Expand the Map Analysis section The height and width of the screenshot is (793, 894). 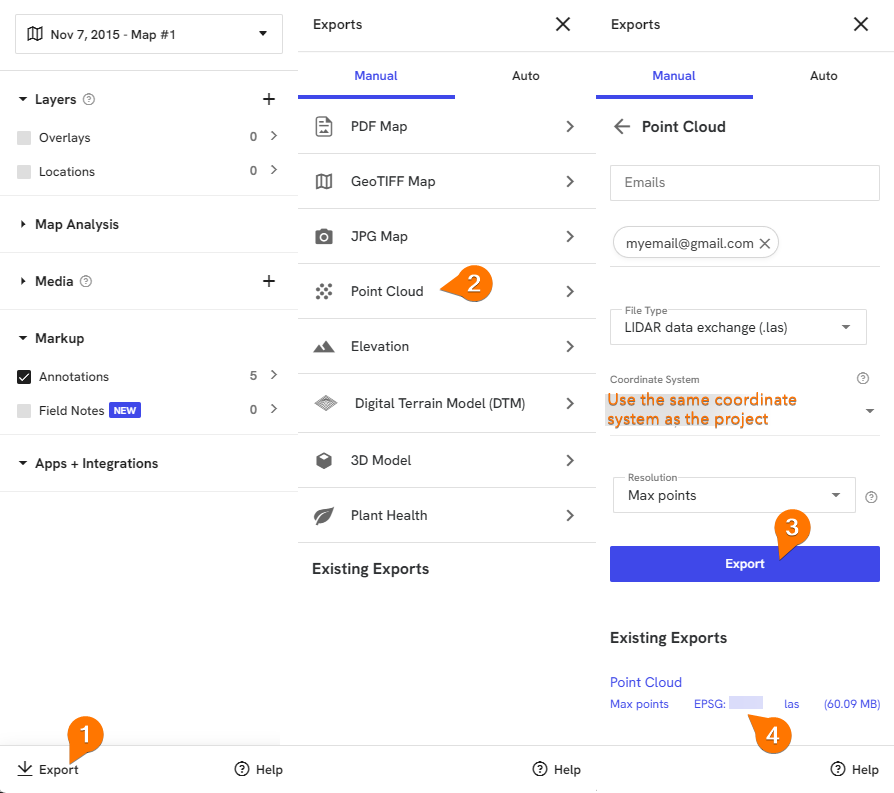(77, 225)
